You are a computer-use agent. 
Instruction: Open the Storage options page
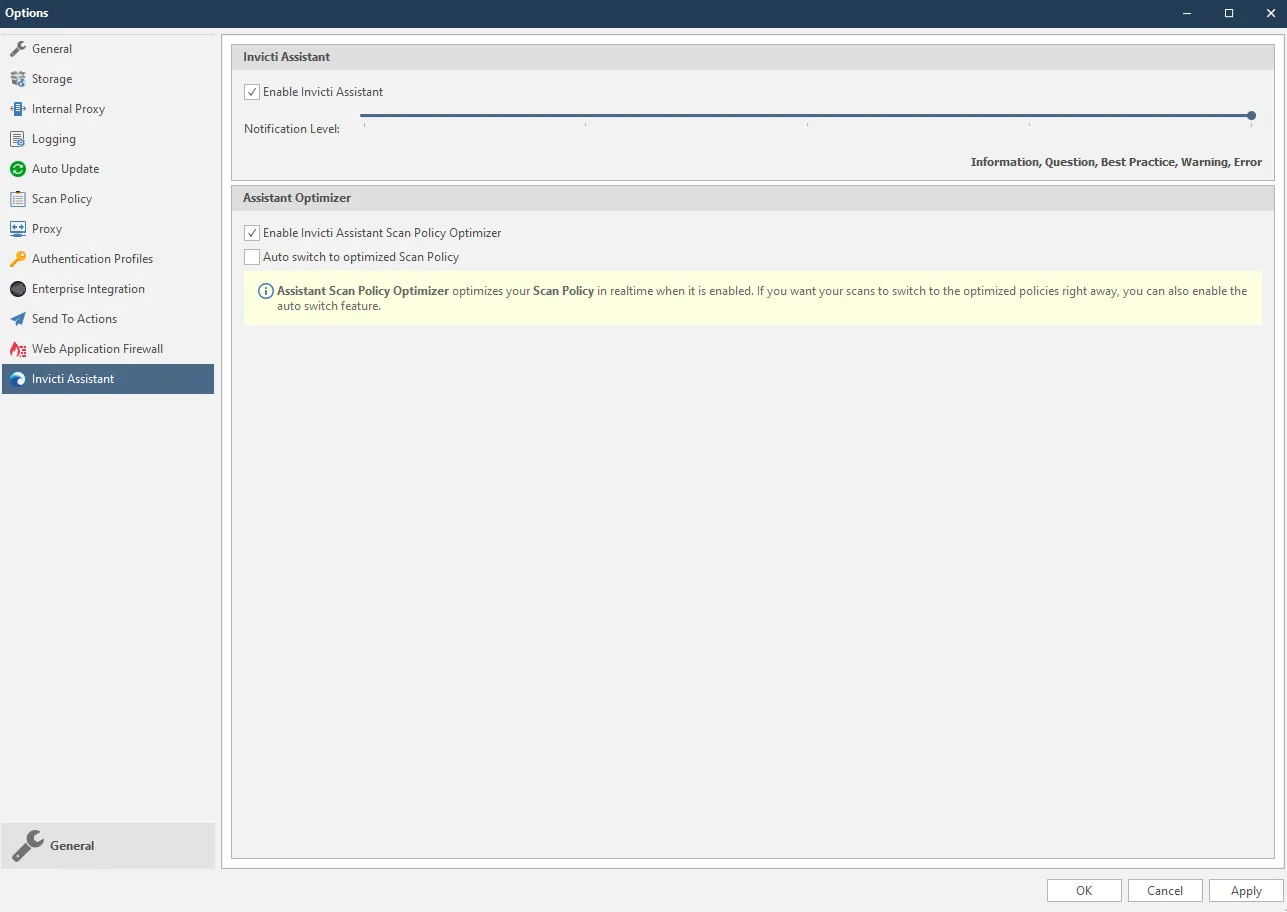[108, 79]
